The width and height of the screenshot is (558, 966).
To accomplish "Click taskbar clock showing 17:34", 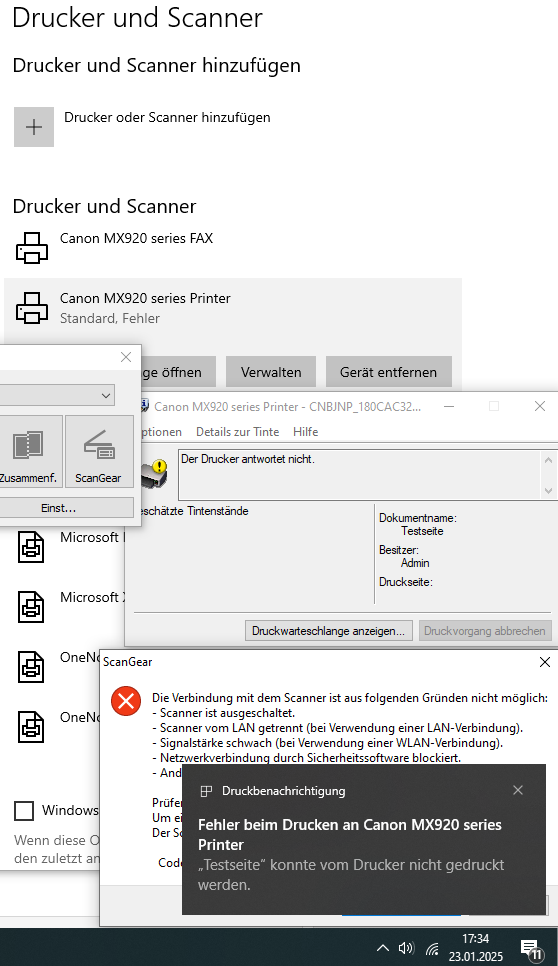I will click(475, 948).
